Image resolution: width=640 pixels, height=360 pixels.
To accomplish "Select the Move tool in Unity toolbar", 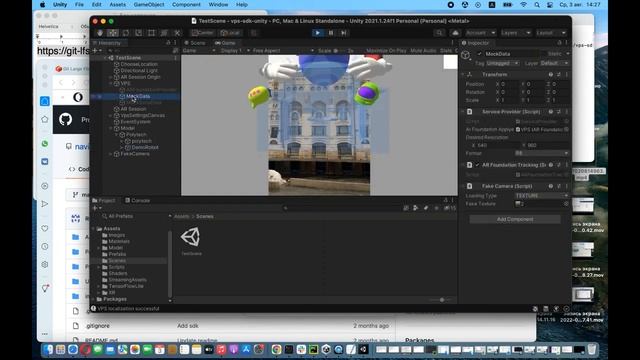I will tap(113, 33).
